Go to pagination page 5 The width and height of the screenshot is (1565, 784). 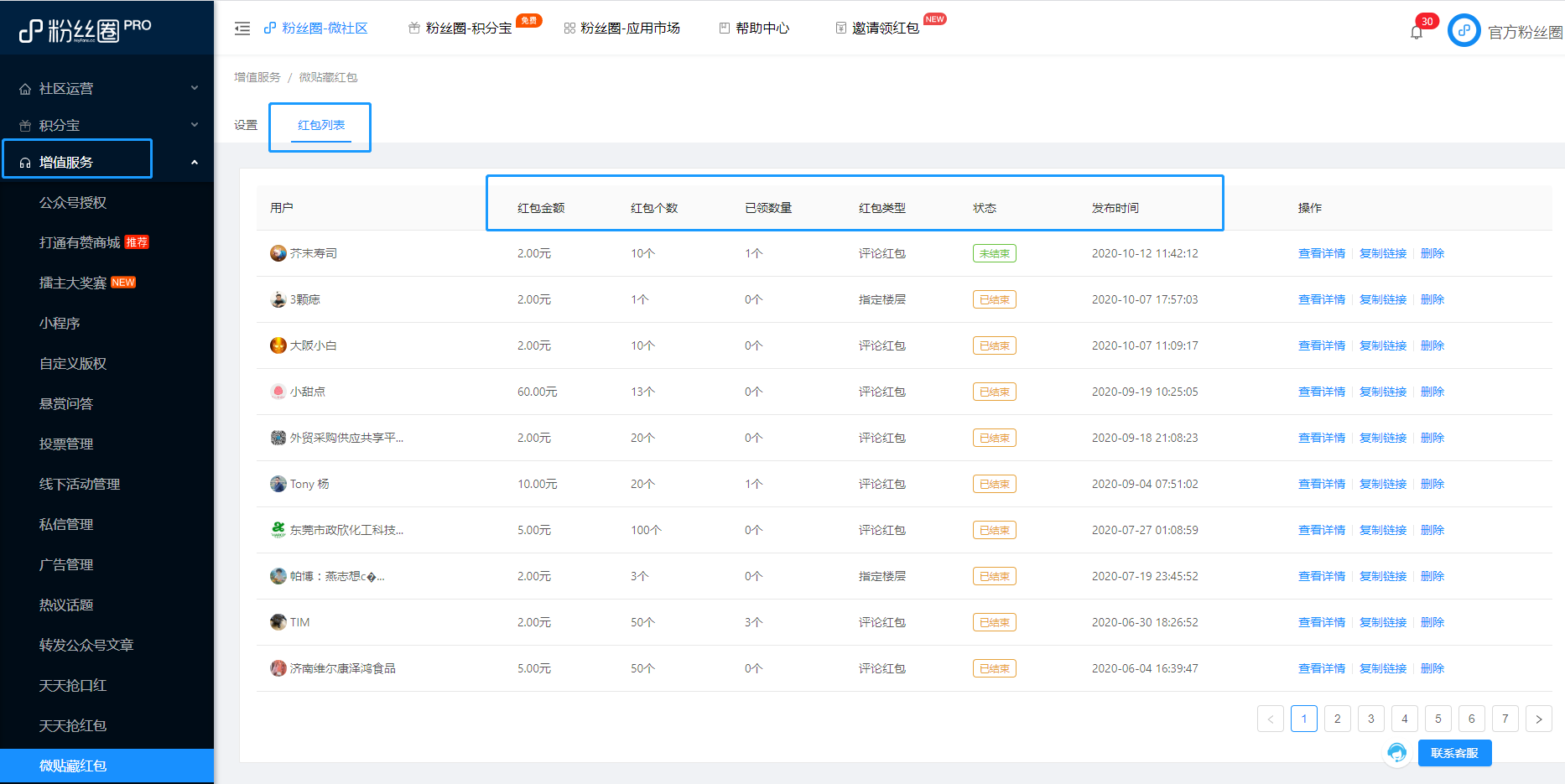click(x=1438, y=719)
